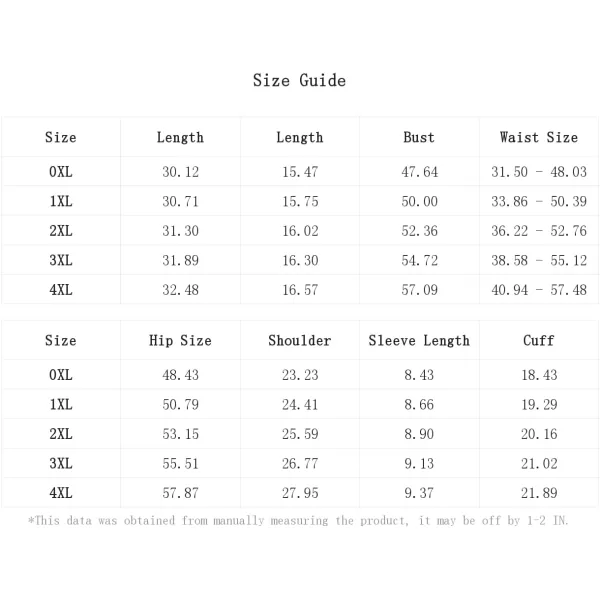Click the Shoulder column header
The image size is (600, 600).
(x=300, y=341)
